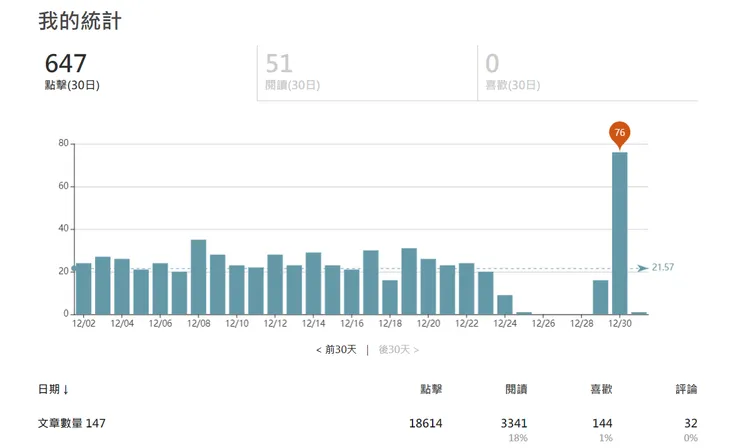Sort by 閱讀 column header
The width and height of the screenshot is (740, 448).
coord(516,389)
